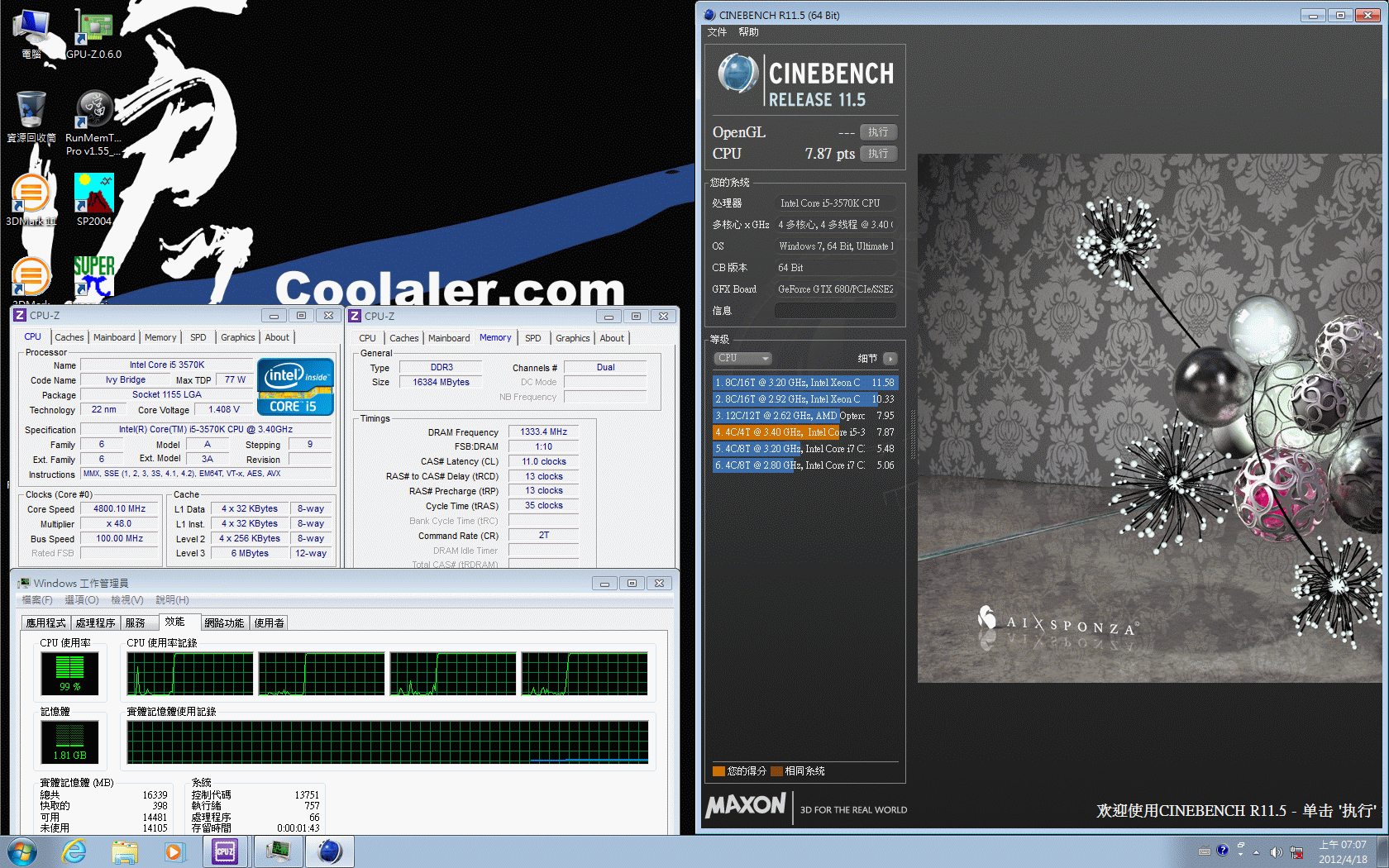Viewport: 1389px width, 868px height.
Task: Open the 選項(O) menu in Task Manager
Action: pyautogui.click(x=82, y=600)
